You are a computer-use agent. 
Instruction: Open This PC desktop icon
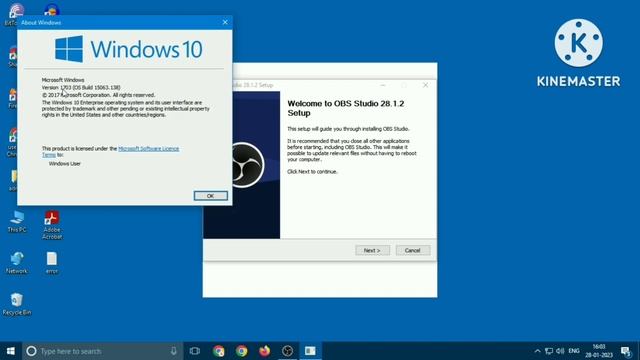tap(17, 222)
